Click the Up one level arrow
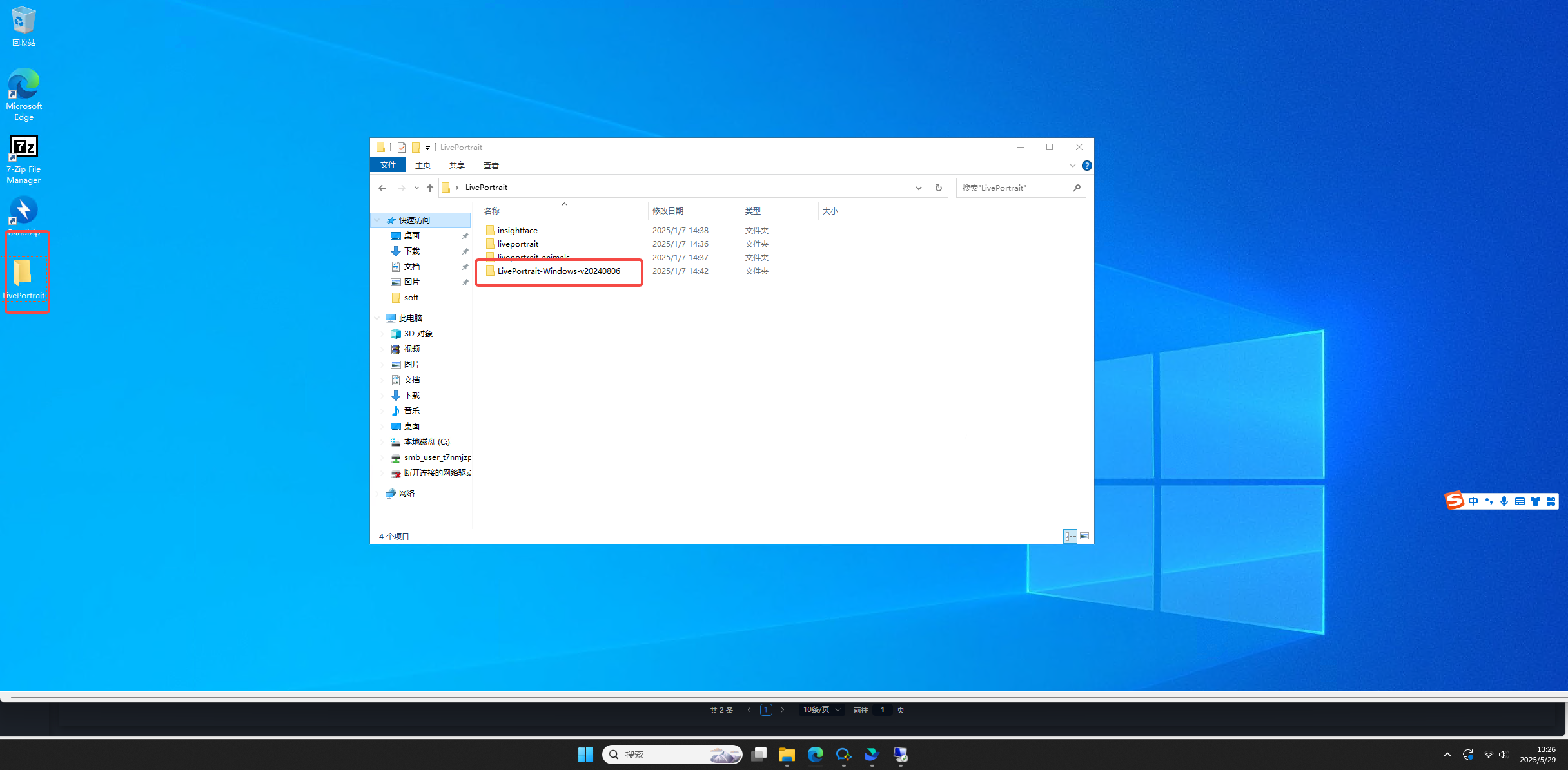 pyautogui.click(x=430, y=188)
